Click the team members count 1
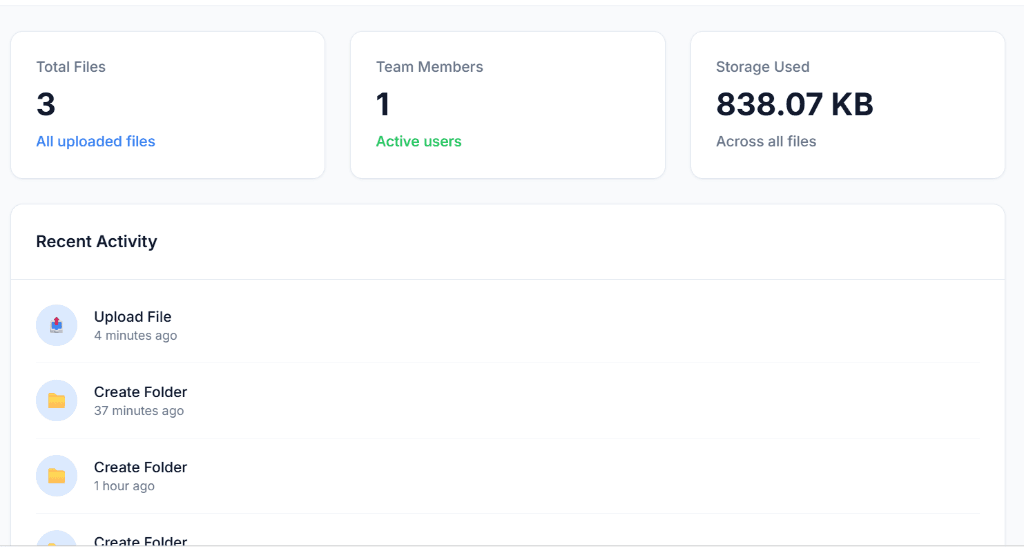The image size is (1024, 547). (x=383, y=104)
